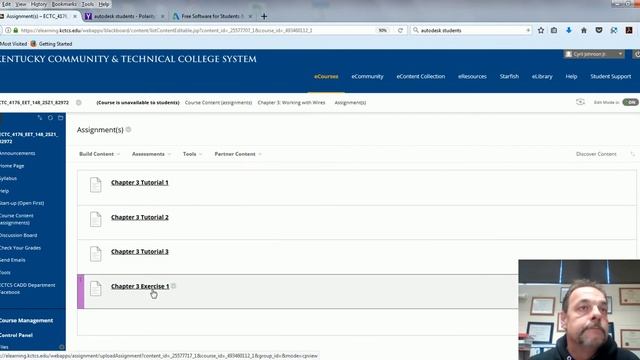Open Start-up (Open First) in the course menu

point(22,203)
